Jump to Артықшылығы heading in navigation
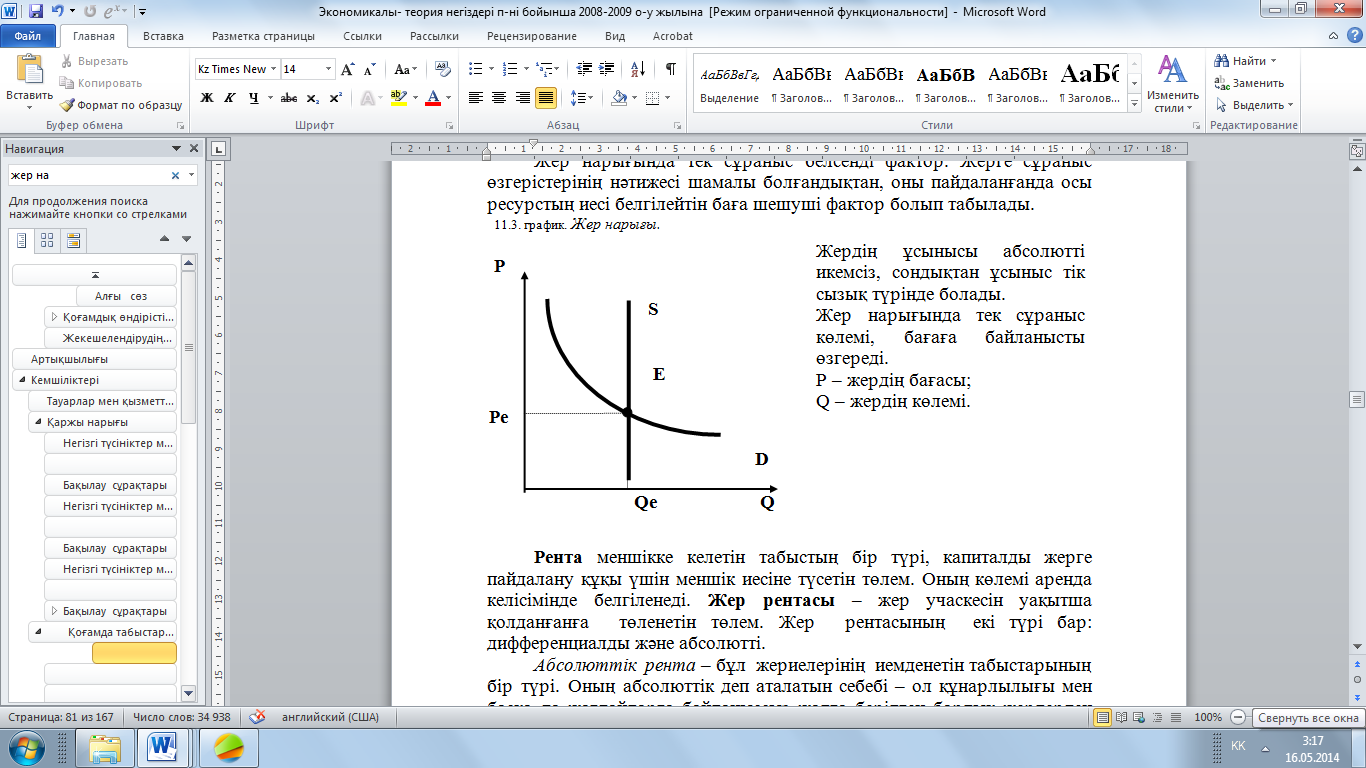 click(95, 359)
